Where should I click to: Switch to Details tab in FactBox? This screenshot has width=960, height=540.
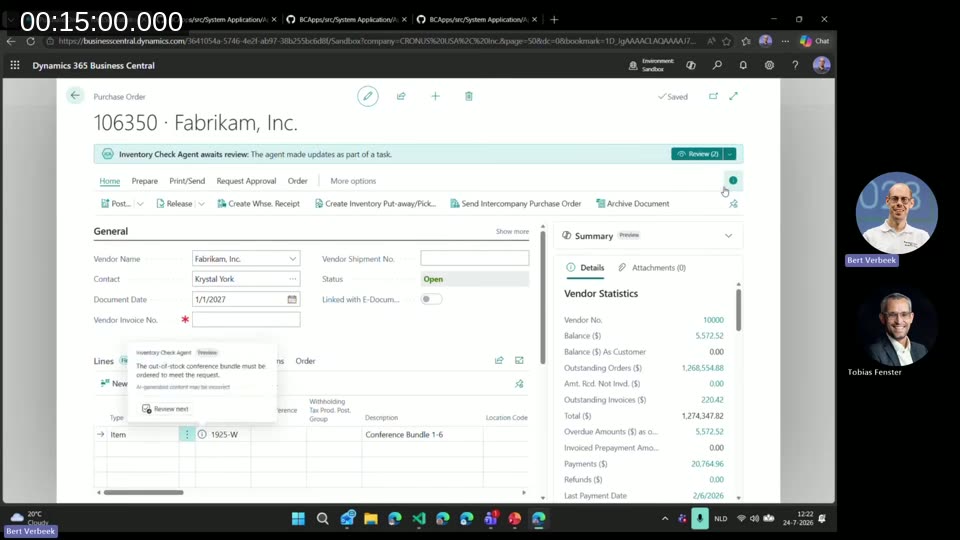tap(586, 268)
